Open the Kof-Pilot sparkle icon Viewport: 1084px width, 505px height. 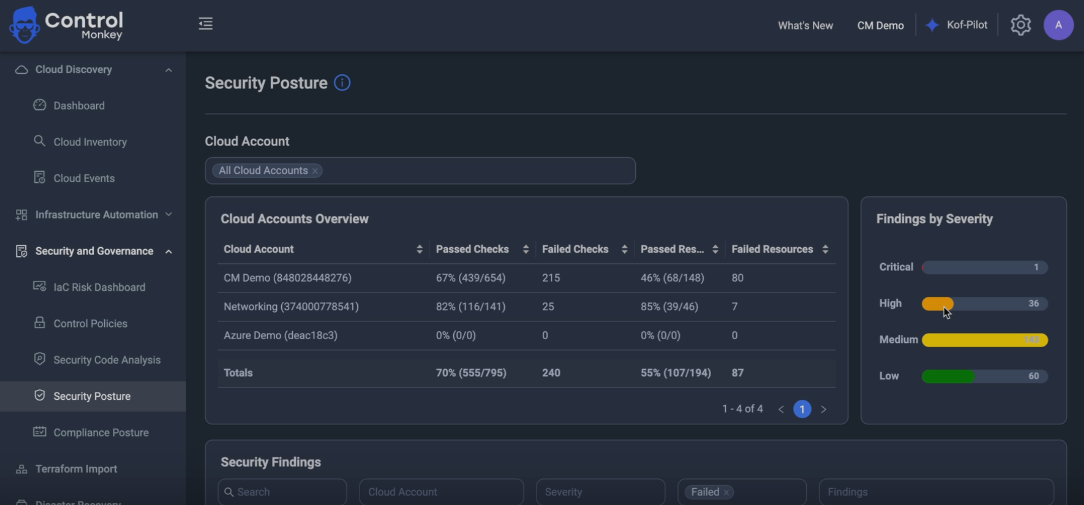[932, 26]
